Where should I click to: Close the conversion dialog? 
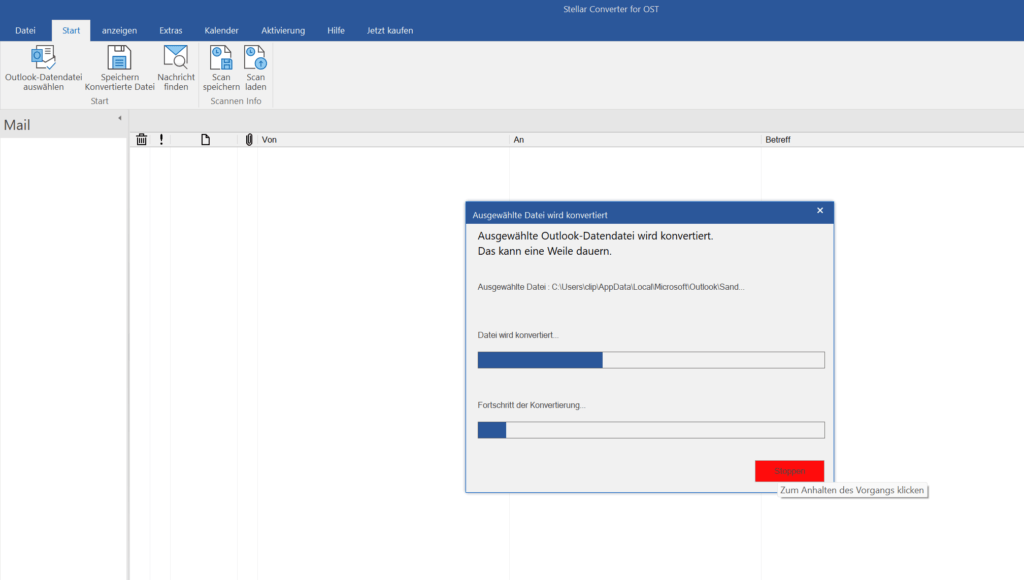pos(820,210)
